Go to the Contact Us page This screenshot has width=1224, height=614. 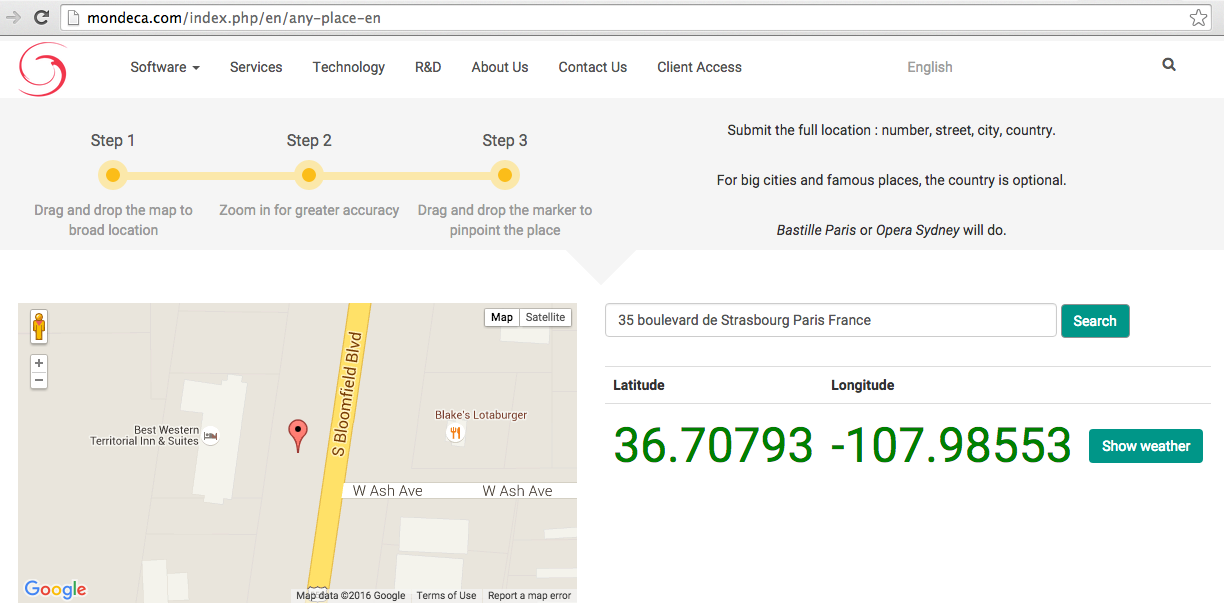click(592, 67)
